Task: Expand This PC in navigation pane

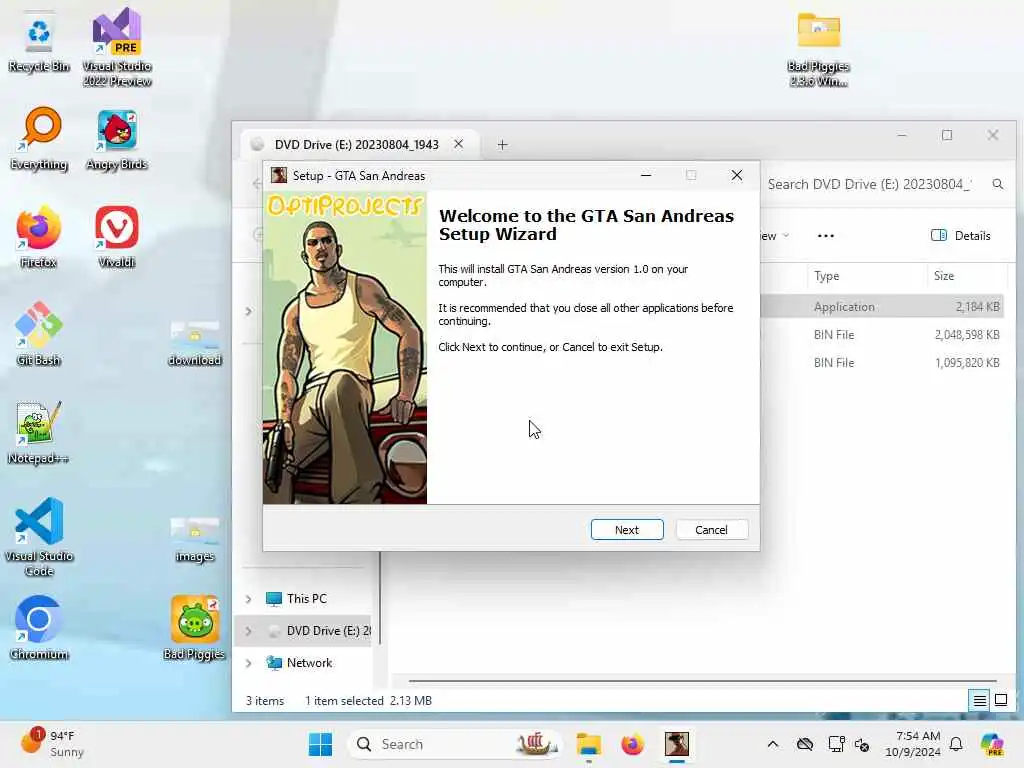Action: (248, 599)
